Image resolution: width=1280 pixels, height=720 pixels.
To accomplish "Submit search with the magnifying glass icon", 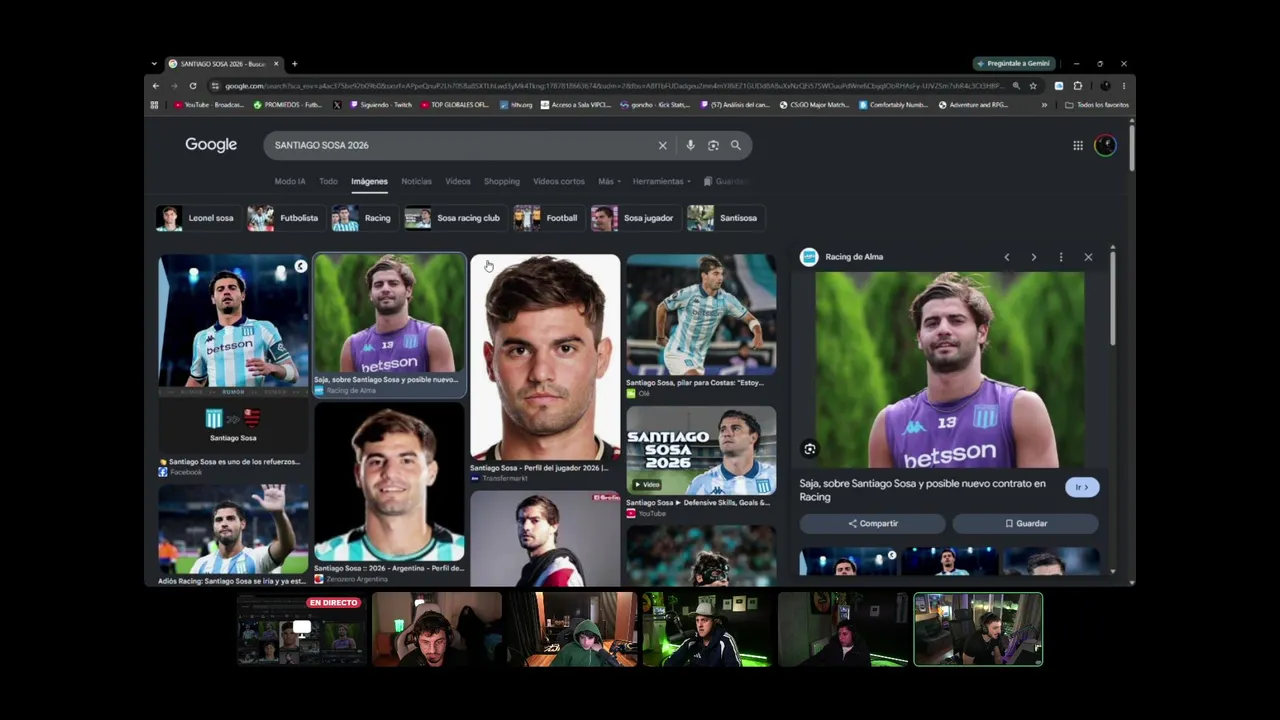I will (736, 145).
